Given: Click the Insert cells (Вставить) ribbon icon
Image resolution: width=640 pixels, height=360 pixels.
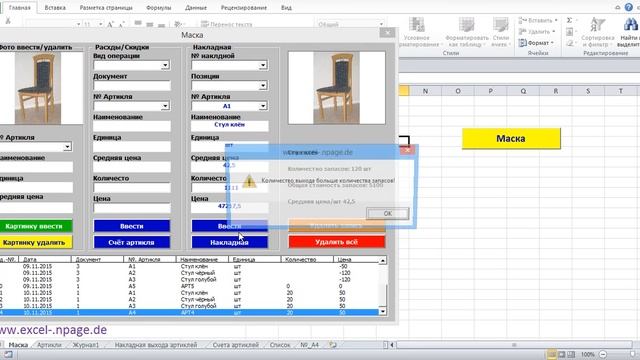Looking at the screenshot, I should [x=522, y=20].
